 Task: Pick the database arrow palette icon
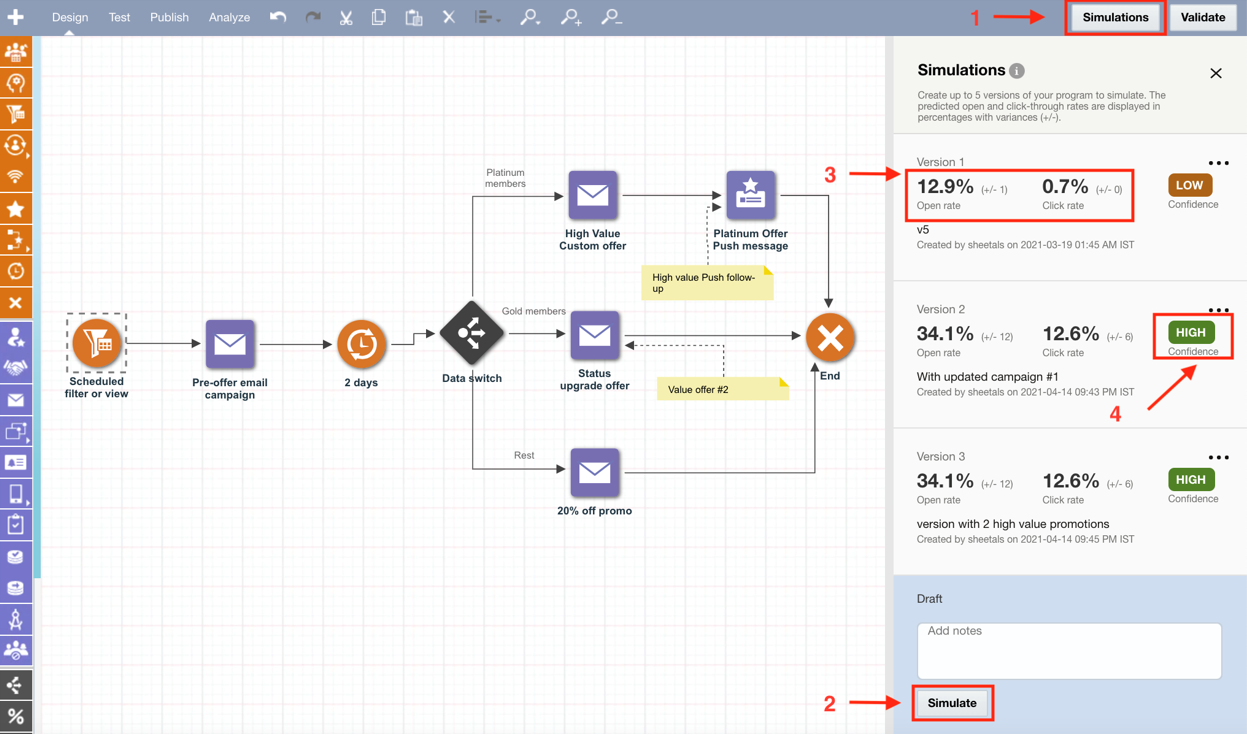tap(16, 588)
